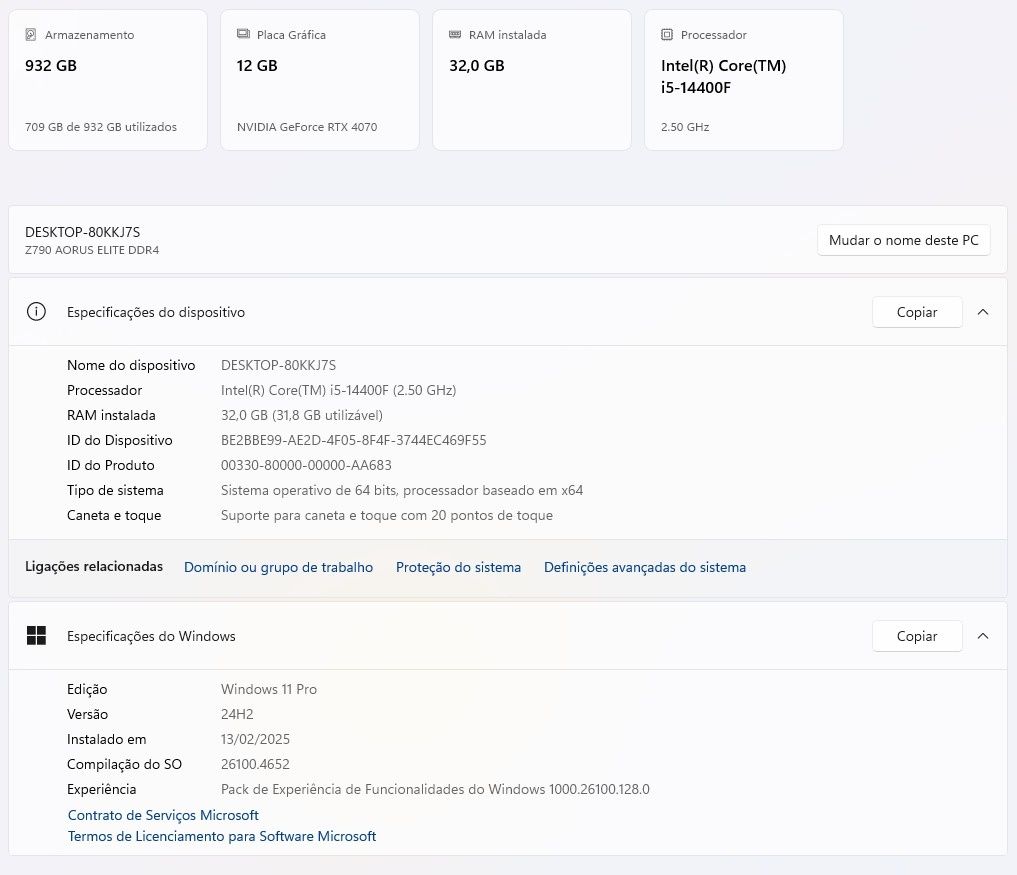Click the 2.50 GHz text in processor card

685,127
